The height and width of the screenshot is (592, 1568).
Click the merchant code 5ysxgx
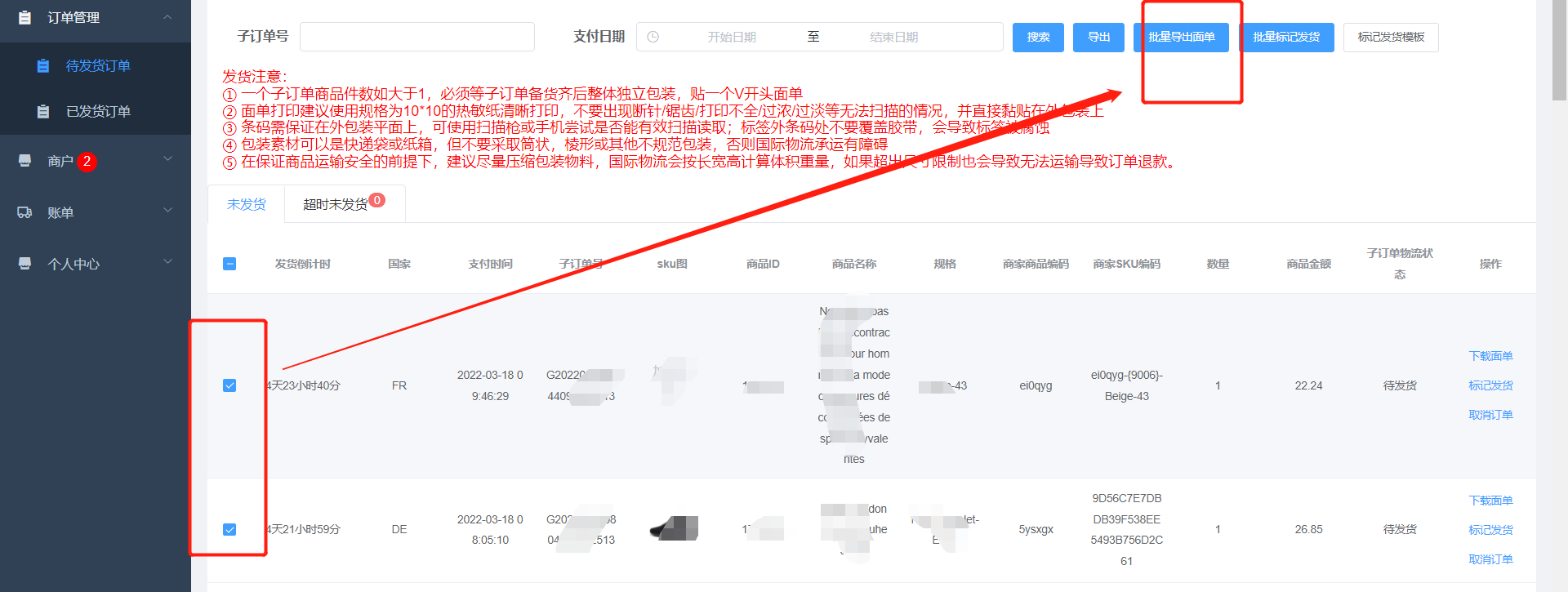1036,529
